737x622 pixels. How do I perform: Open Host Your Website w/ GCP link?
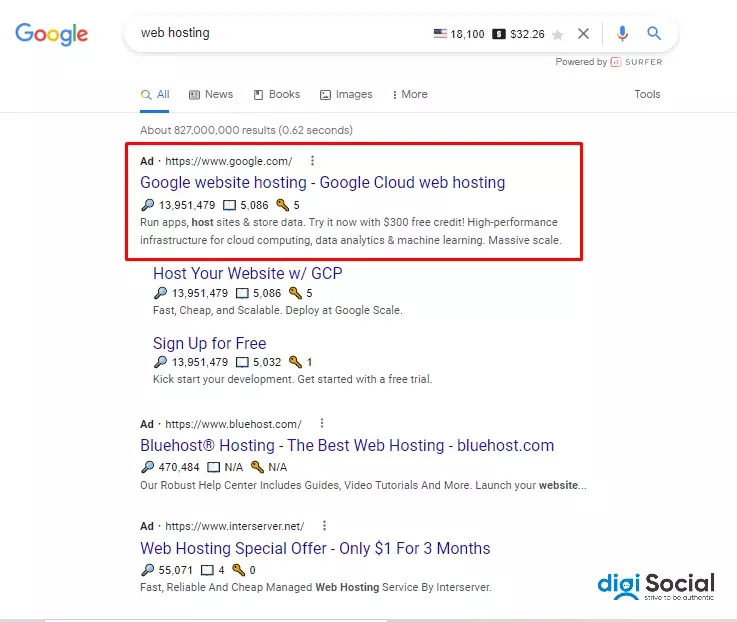tap(248, 273)
